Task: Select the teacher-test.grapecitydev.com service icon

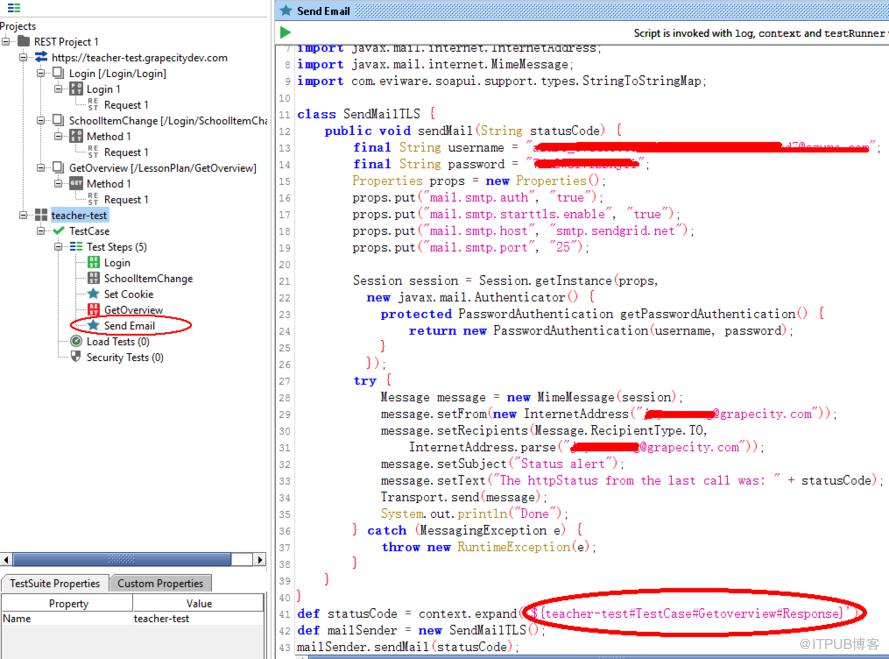Action: 41,57
